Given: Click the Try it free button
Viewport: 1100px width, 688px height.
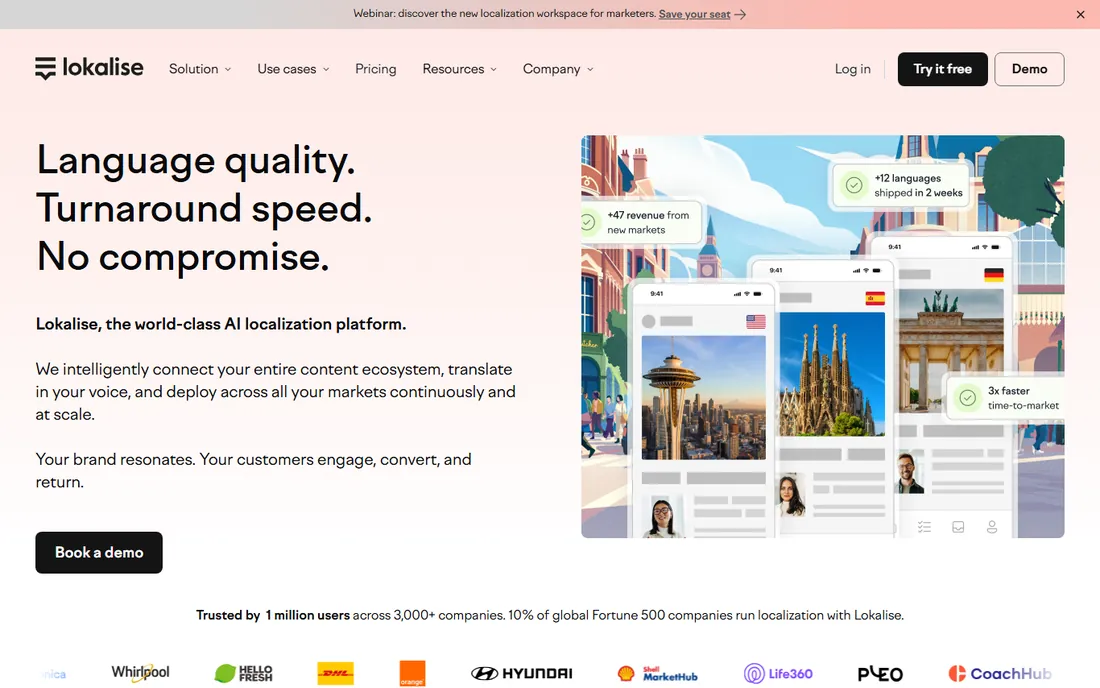Looking at the screenshot, I should (x=942, y=69).
